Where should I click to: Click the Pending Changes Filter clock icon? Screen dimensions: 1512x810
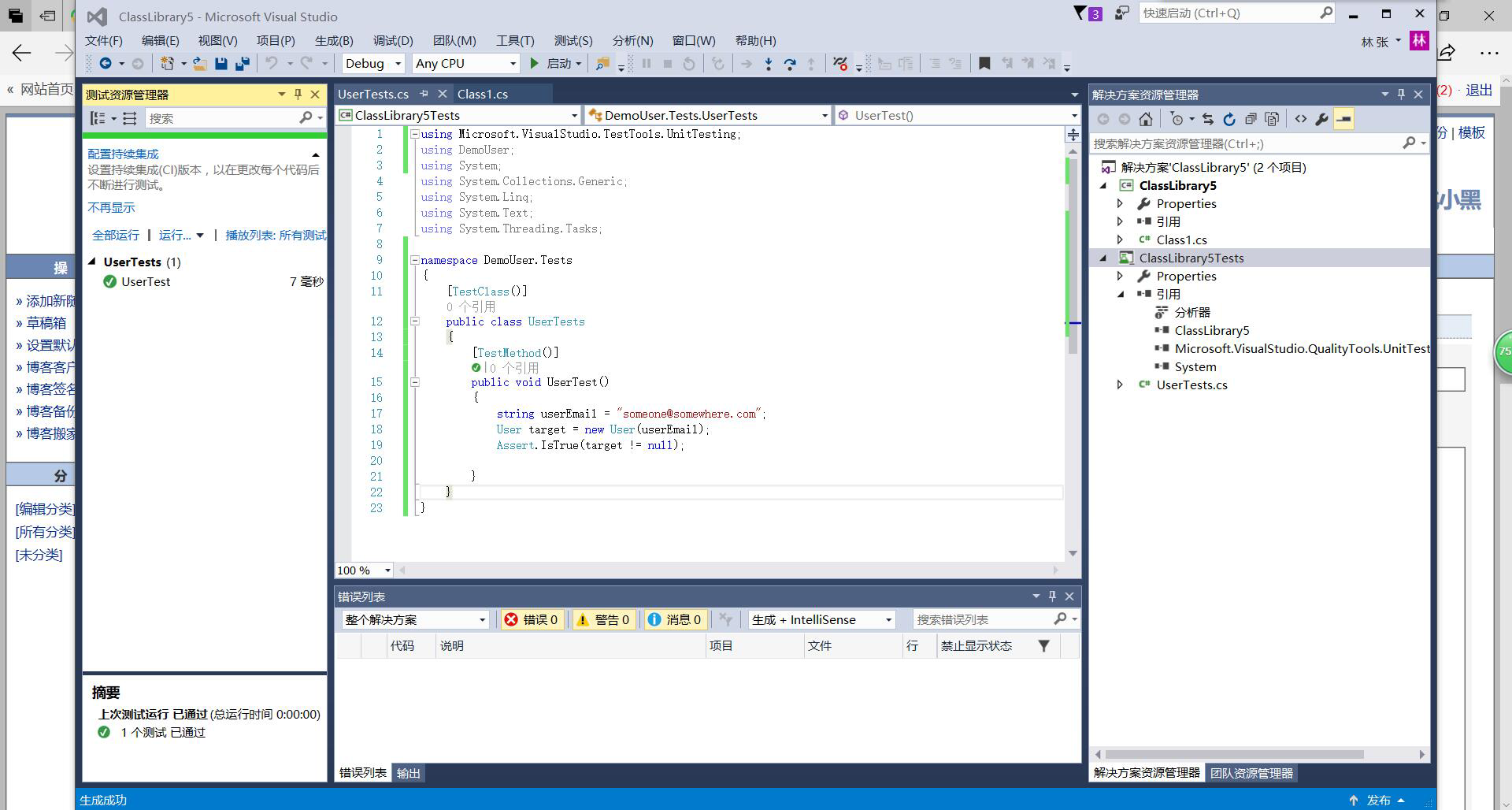(x=1177, y=119)
